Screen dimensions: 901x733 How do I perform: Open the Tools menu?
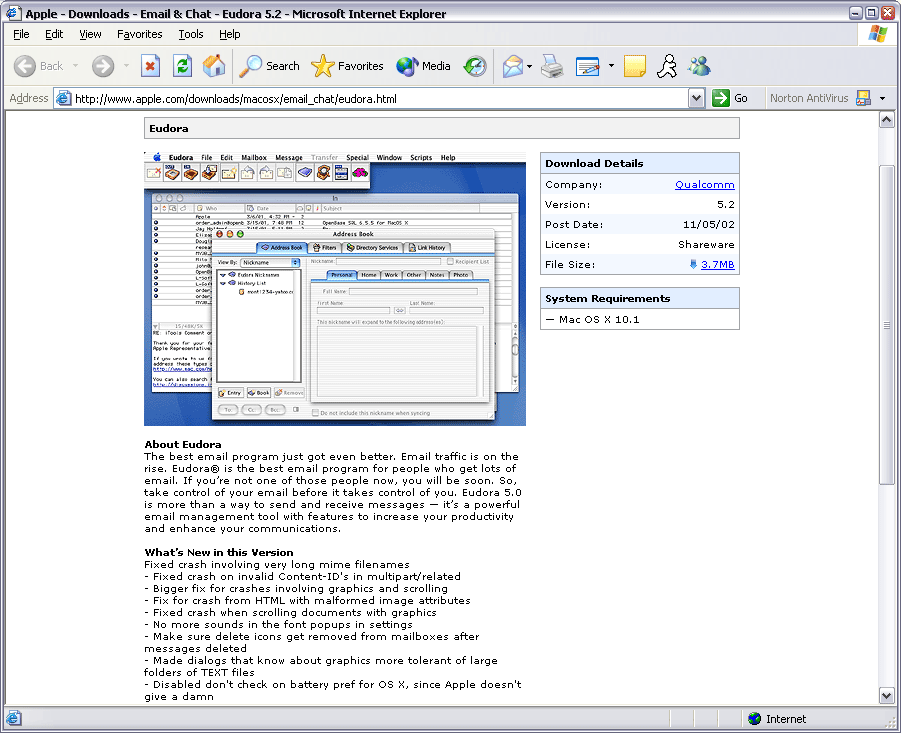click(x=191, y=34)
